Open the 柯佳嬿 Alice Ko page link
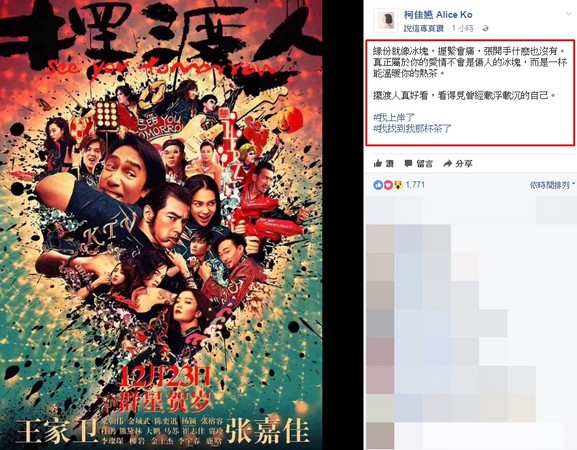 [x=438, y=15]
